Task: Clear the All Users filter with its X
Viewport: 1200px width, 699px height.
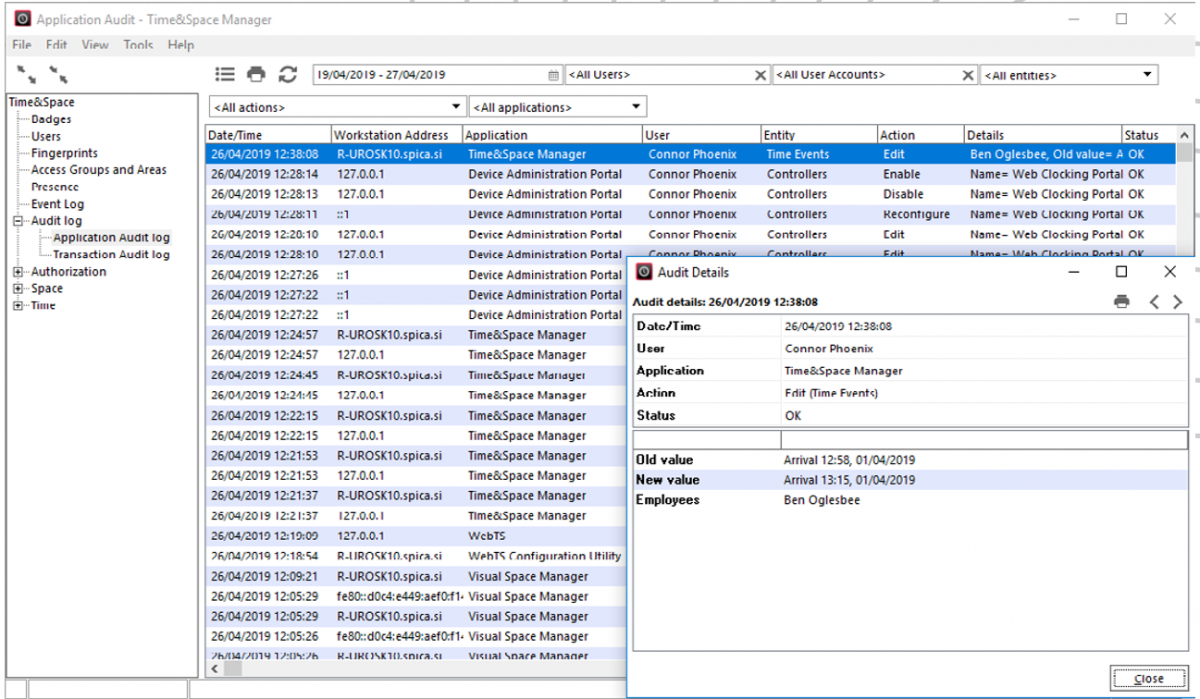Action: tap(761, 74)
